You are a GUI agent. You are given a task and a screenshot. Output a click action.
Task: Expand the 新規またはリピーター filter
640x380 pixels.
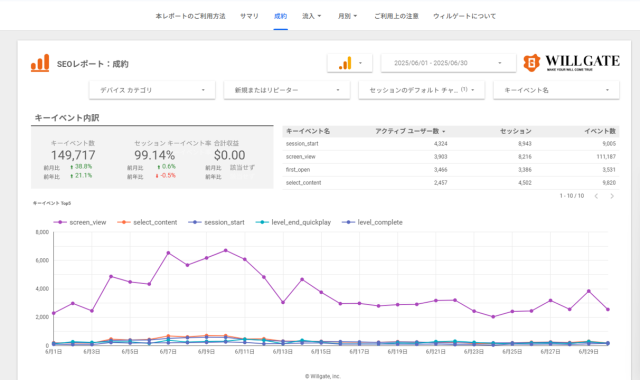pyautogui.click(x=287, y=90)
